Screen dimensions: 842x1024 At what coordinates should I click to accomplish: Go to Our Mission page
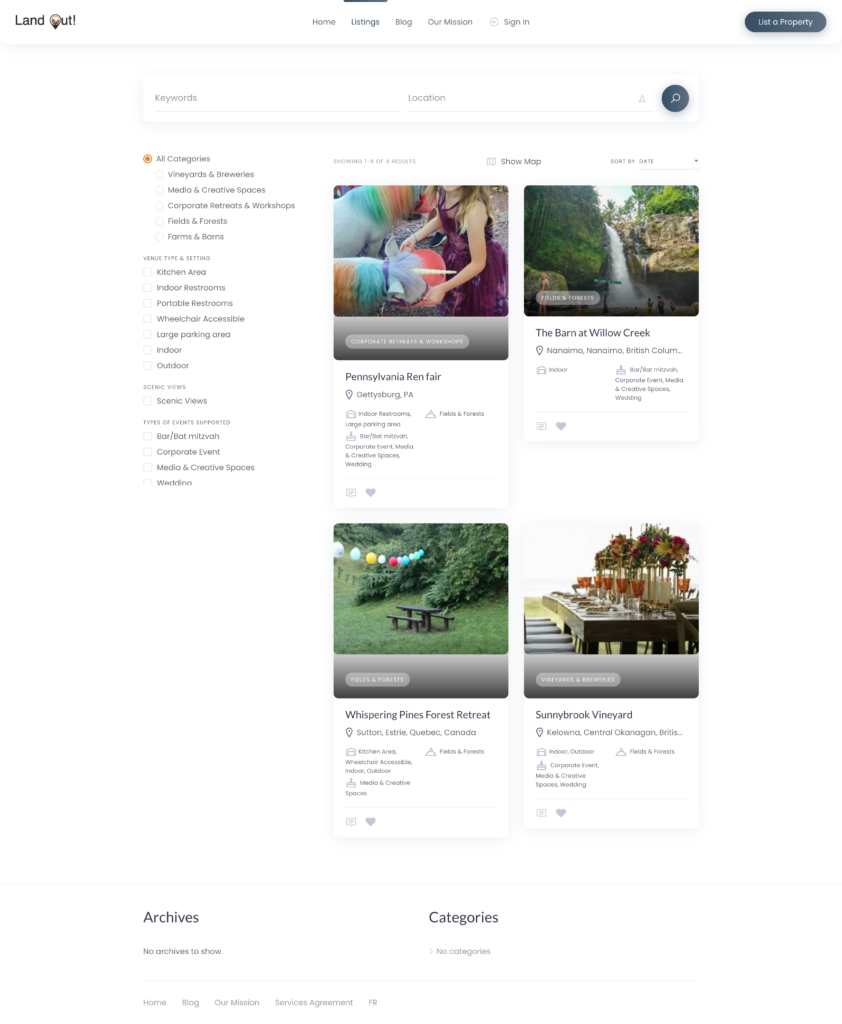[449, 22]
